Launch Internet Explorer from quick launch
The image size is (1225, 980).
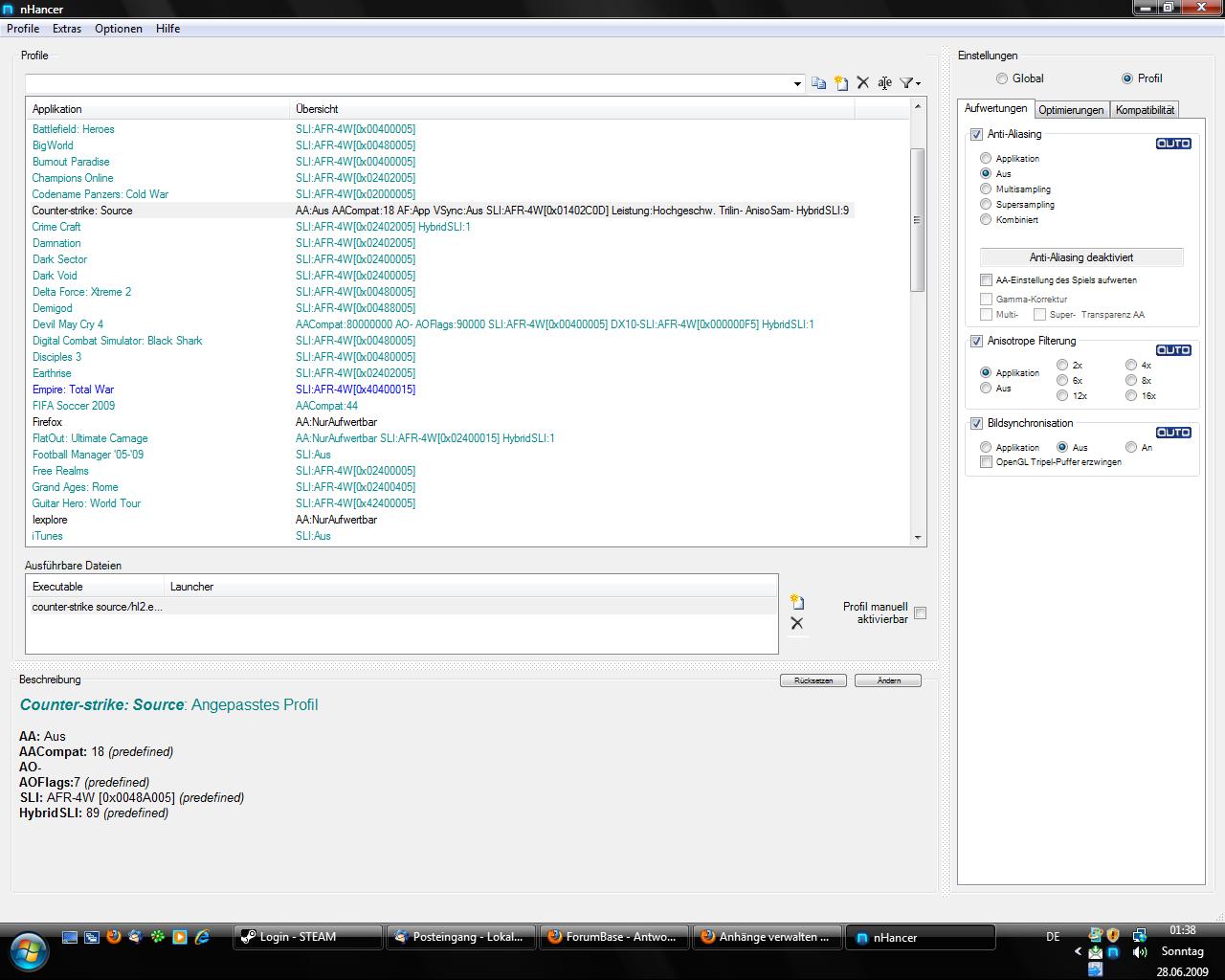[x=202, y=937]
